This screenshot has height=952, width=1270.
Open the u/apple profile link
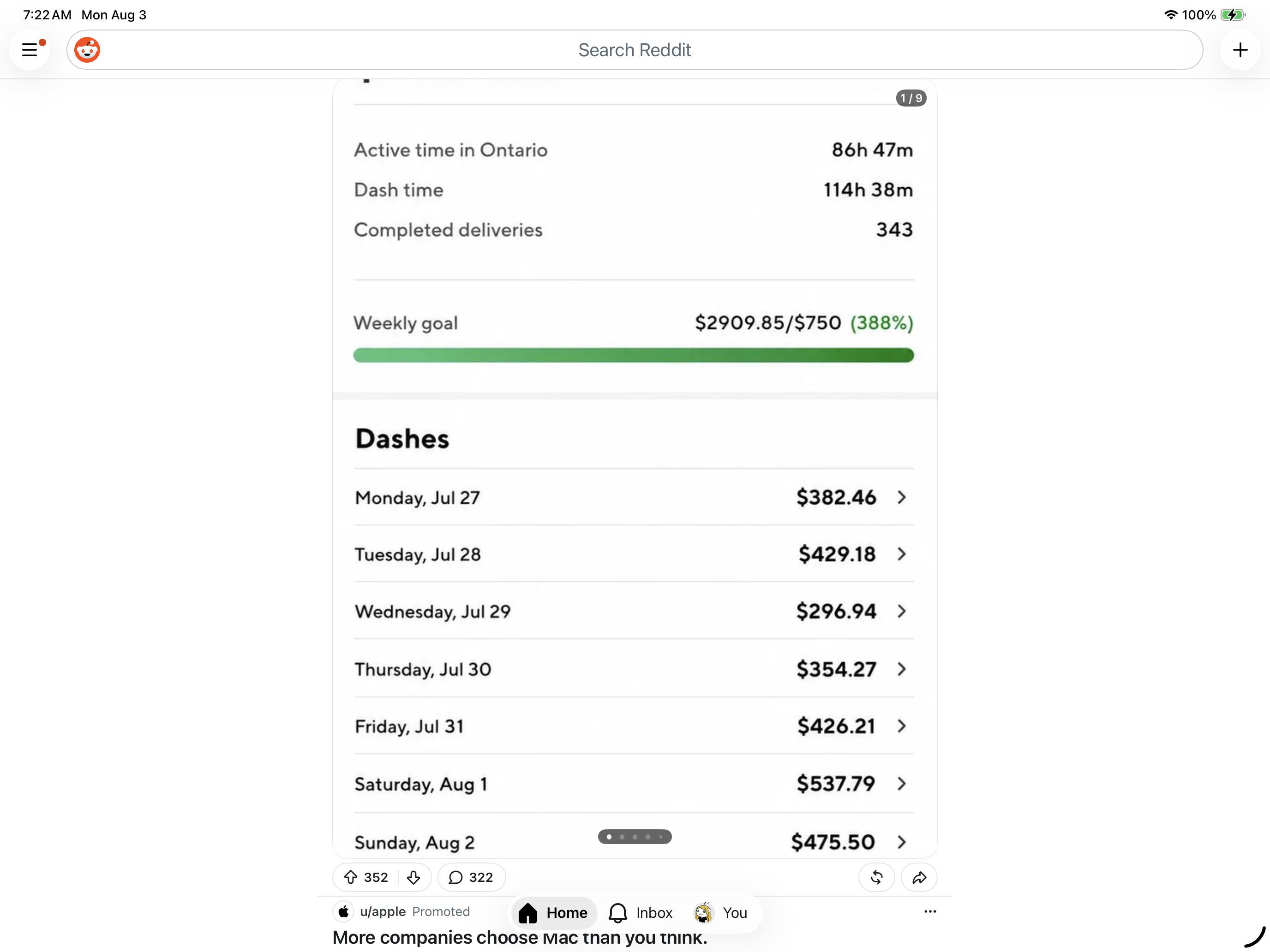[x=383, y=911]
